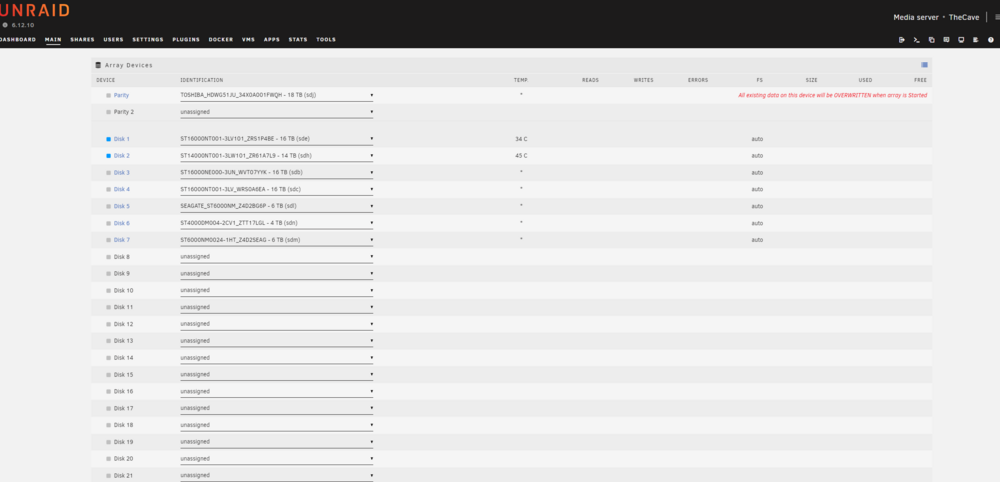This screenshot has width=1000, height=482.
Task: Open the Disk 2 settings link
Action: 122,156
